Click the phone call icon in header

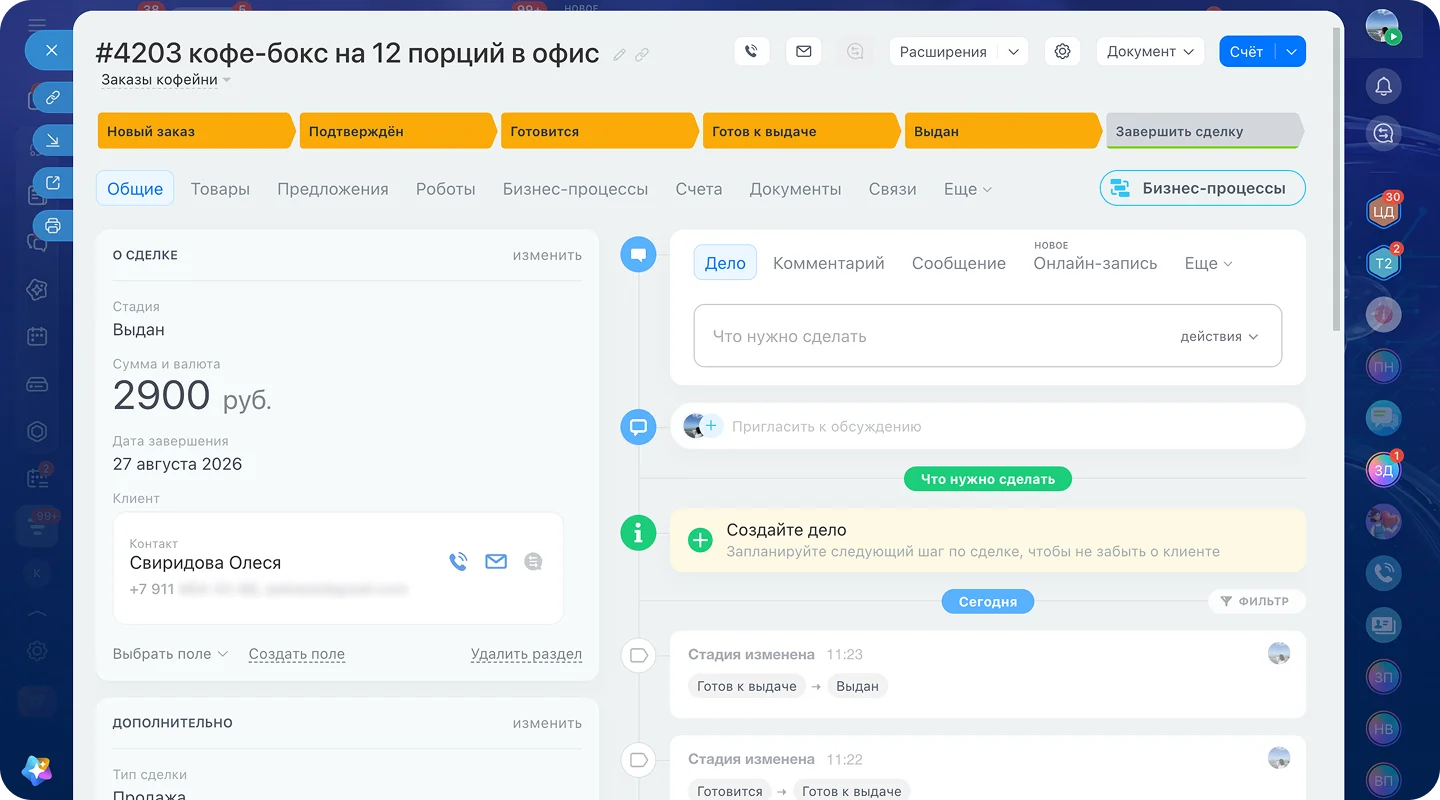[x=751, y=51]
